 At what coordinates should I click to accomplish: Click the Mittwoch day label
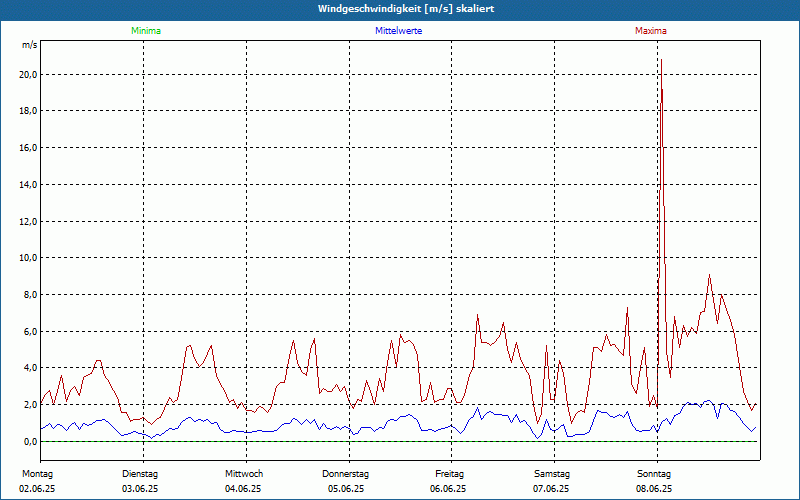tap(244, 474)
